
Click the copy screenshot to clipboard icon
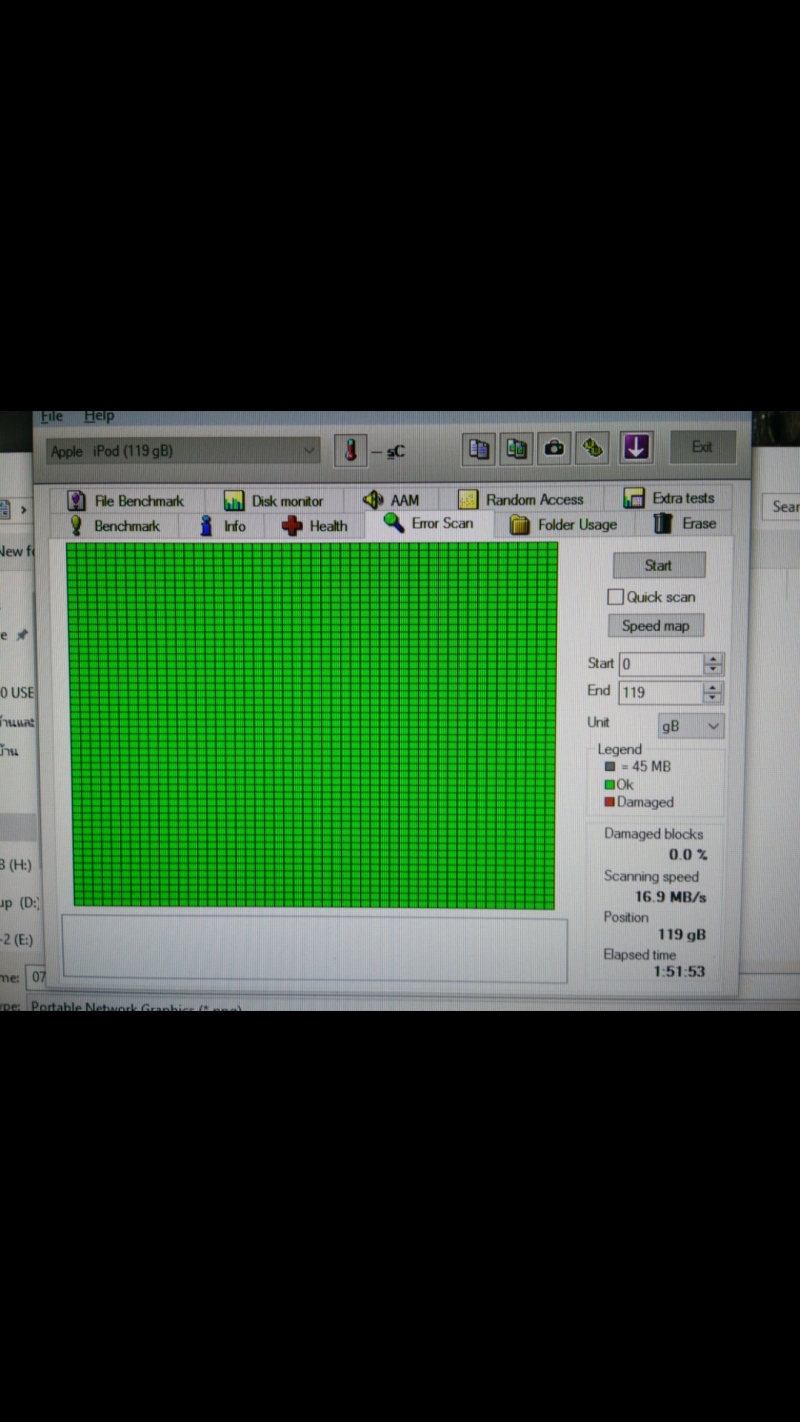[517, 449]
